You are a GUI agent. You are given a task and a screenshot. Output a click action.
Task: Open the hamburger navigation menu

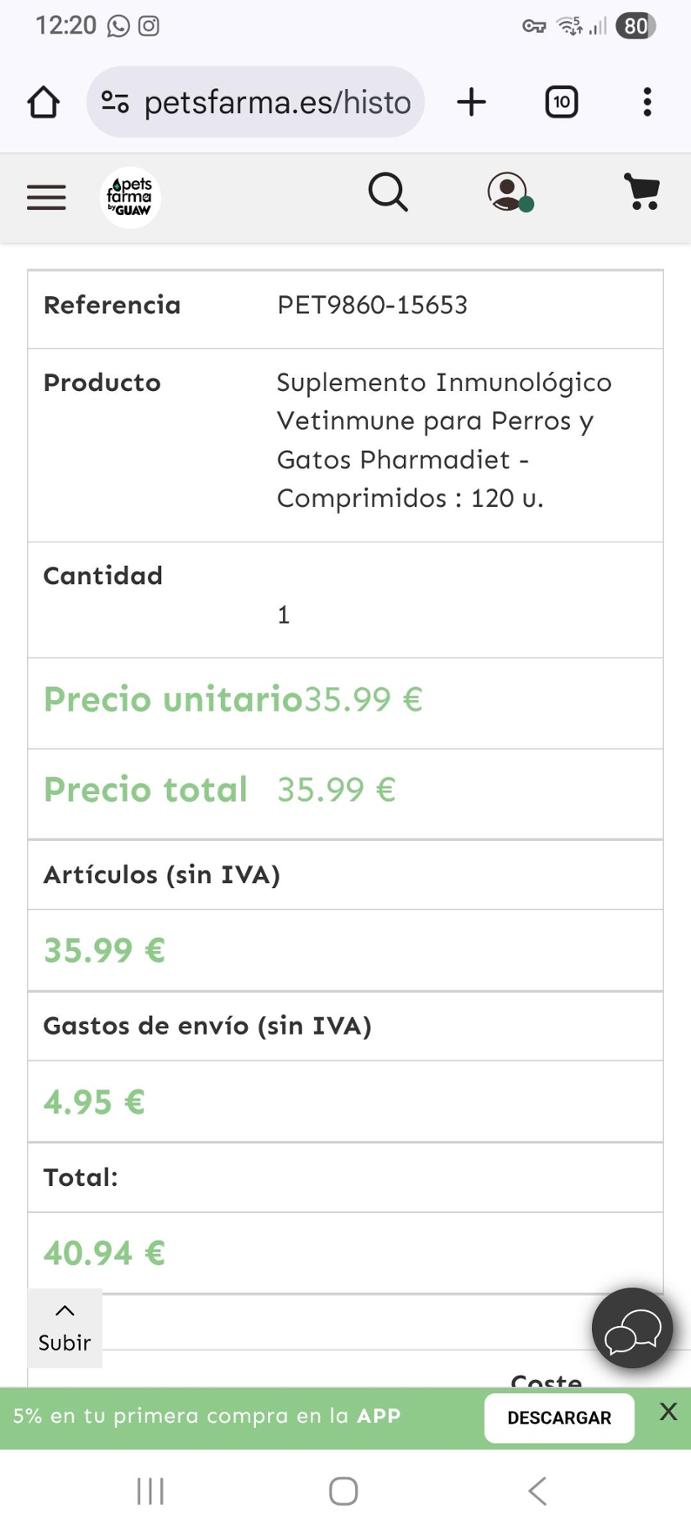click(x=46, y=197)
